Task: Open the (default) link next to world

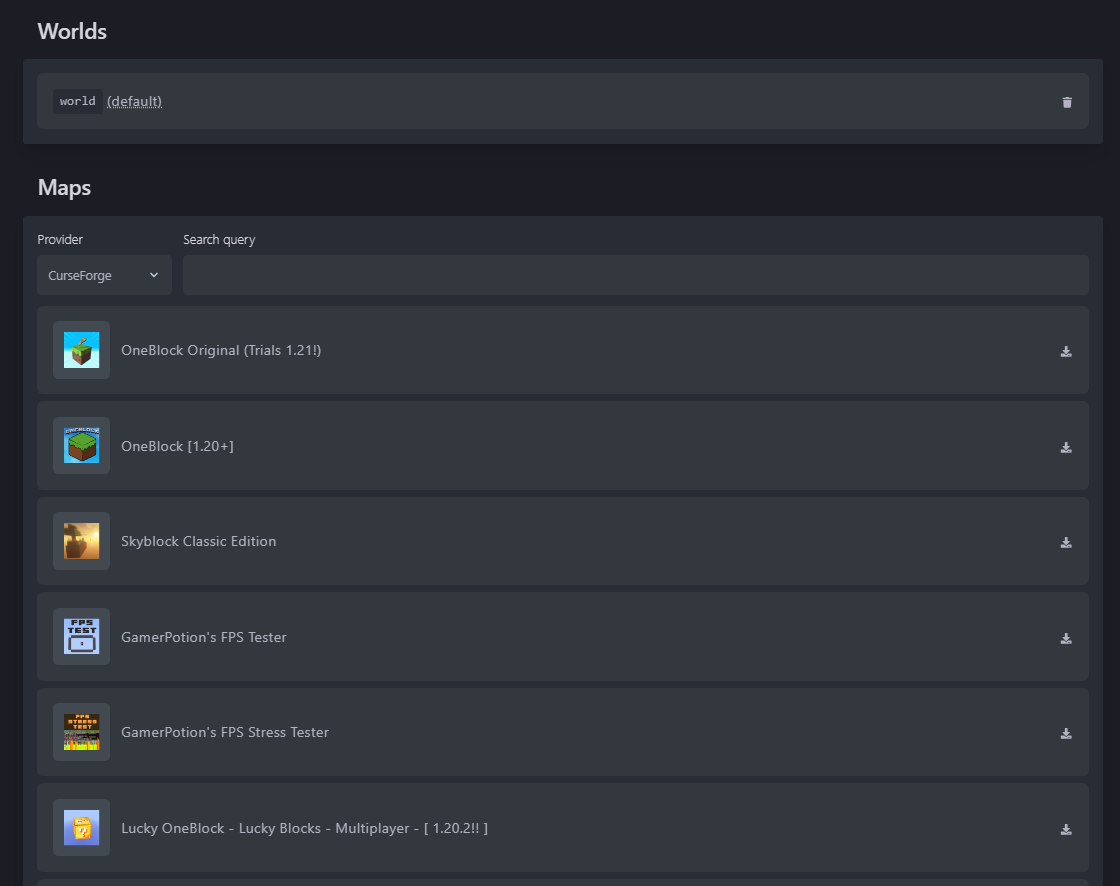Action: (134, 100)
